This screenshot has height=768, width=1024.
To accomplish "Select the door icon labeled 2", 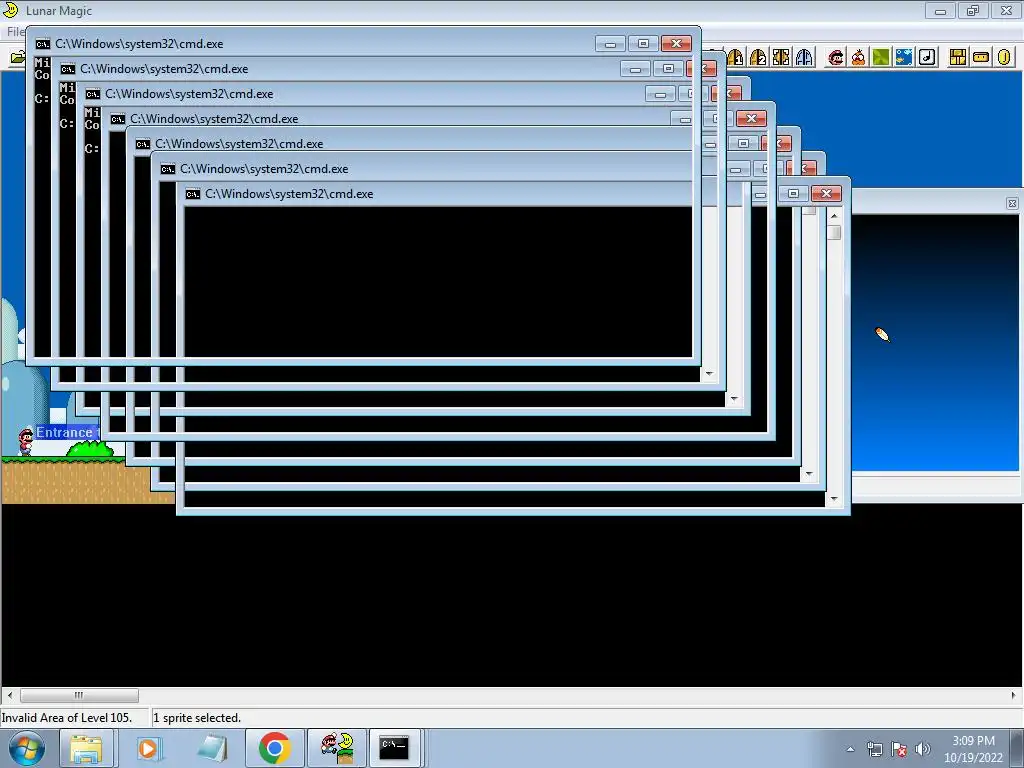I will [758, 57].
